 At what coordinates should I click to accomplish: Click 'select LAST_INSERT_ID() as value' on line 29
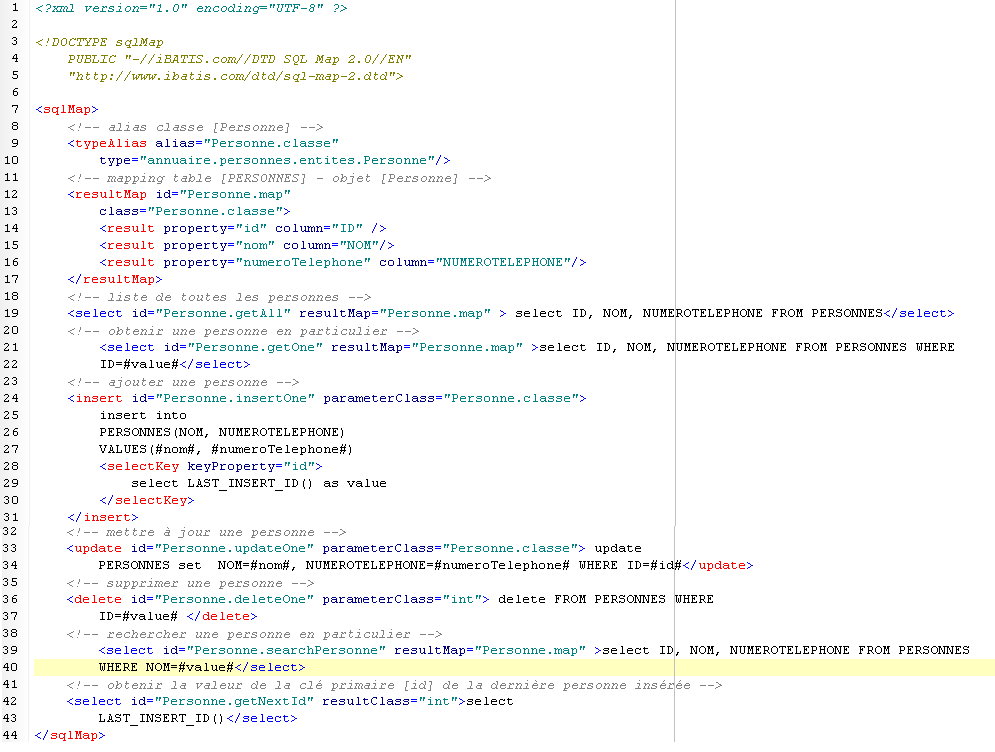tap(259, 484)
